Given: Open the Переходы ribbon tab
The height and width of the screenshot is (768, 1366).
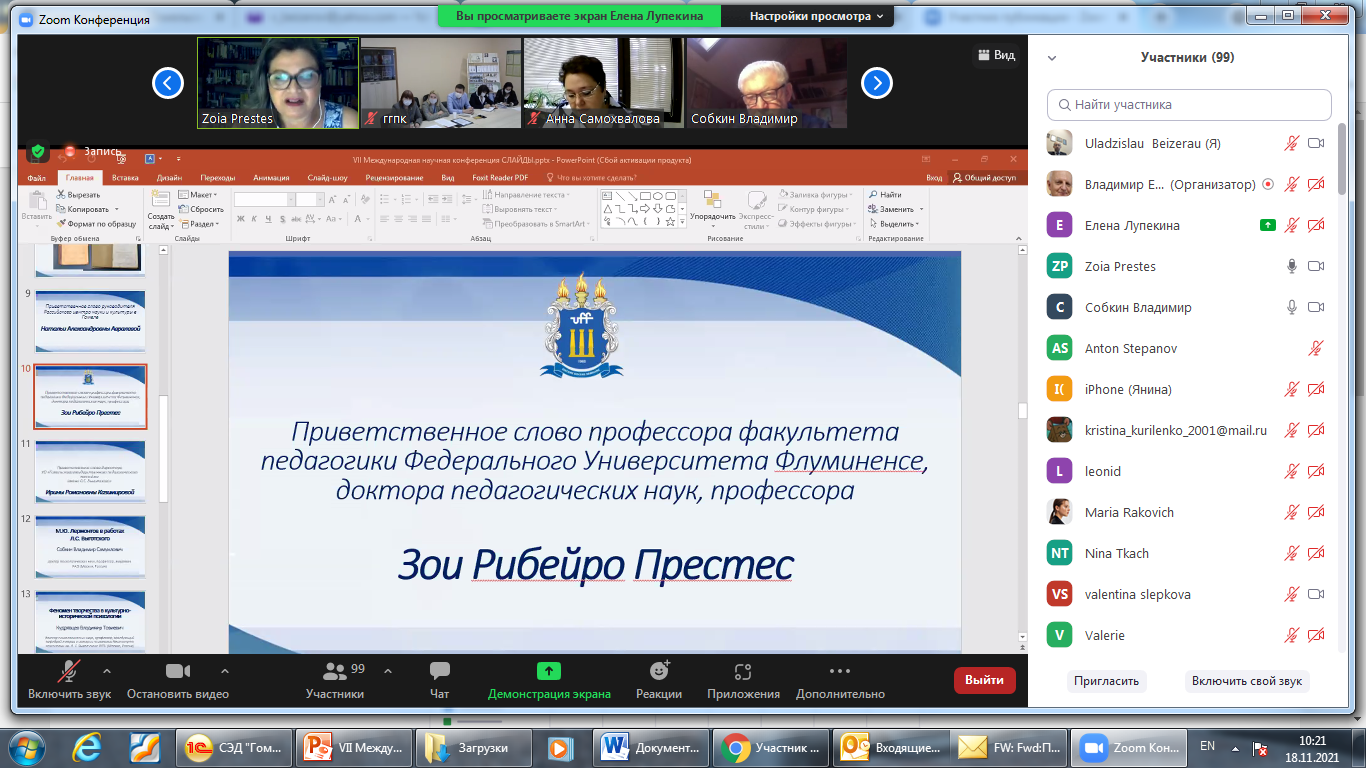Looking at the screenshot, I should tap(217, 177).
